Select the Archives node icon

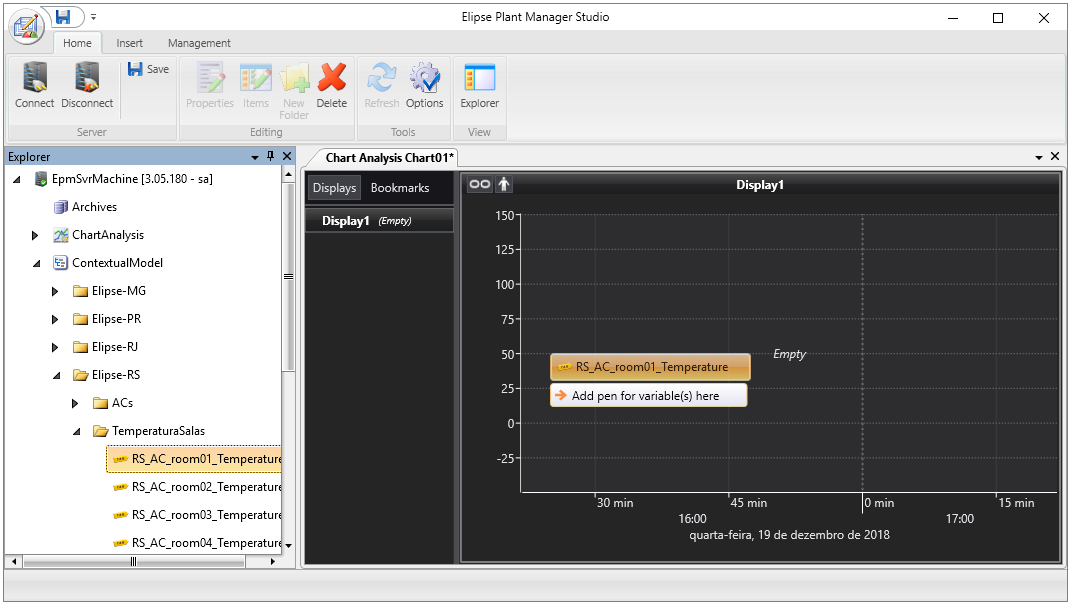tap(61, 207)
